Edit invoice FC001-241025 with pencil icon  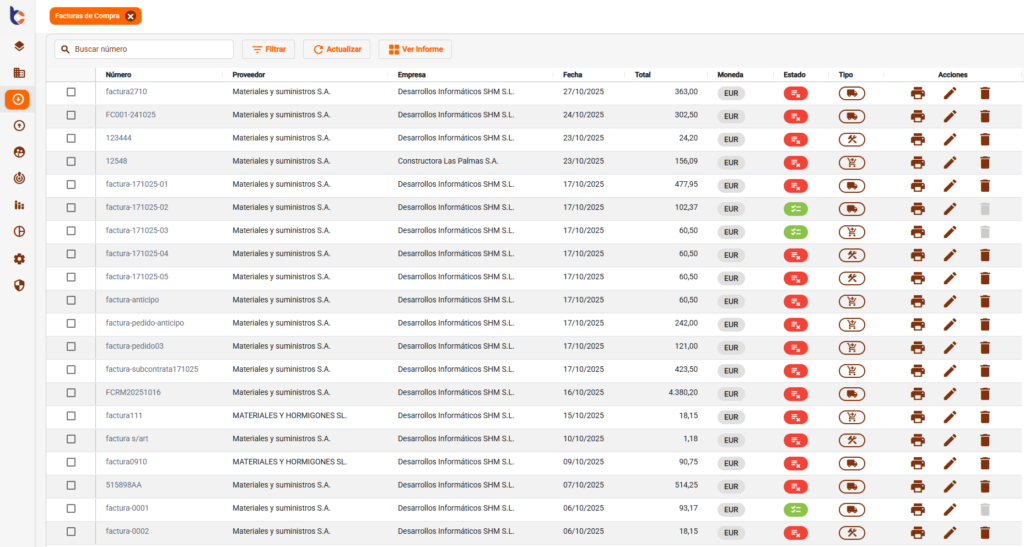[950, 116]
